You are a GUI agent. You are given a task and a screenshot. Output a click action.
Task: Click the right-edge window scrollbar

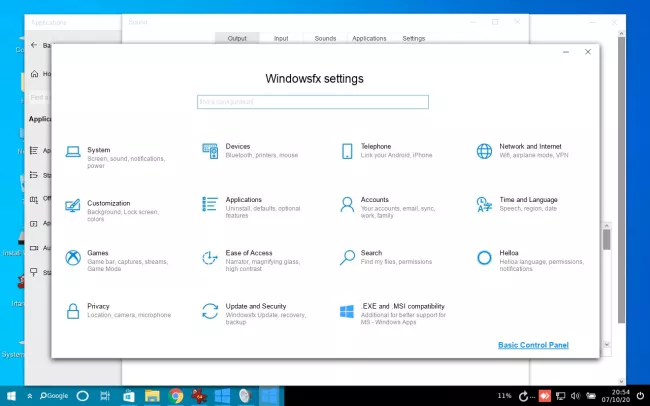621,178
